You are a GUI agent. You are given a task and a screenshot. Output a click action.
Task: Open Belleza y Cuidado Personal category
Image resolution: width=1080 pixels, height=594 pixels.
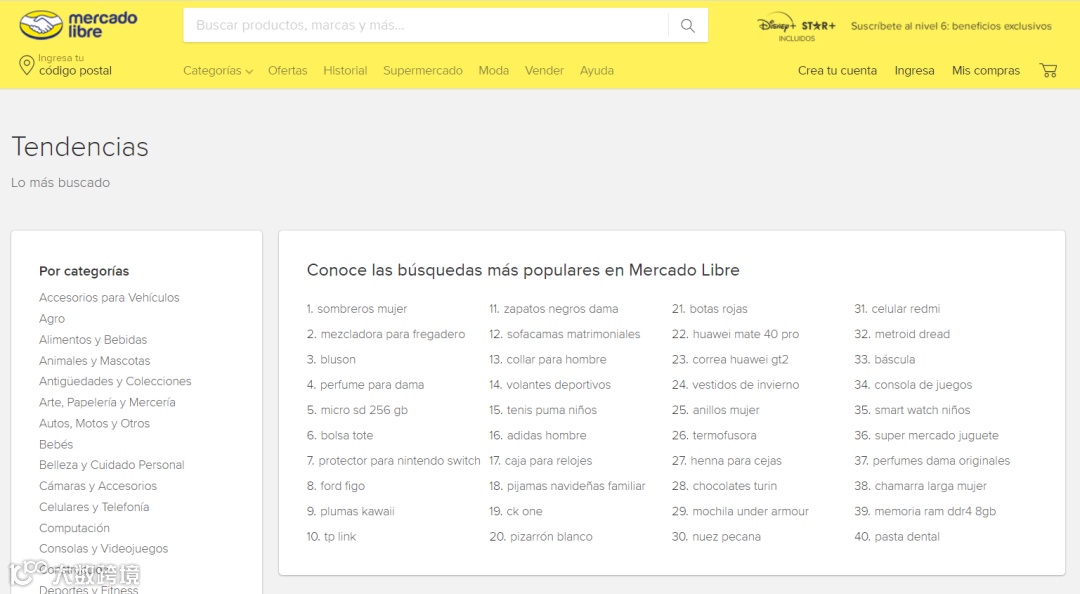click(112, 464)
